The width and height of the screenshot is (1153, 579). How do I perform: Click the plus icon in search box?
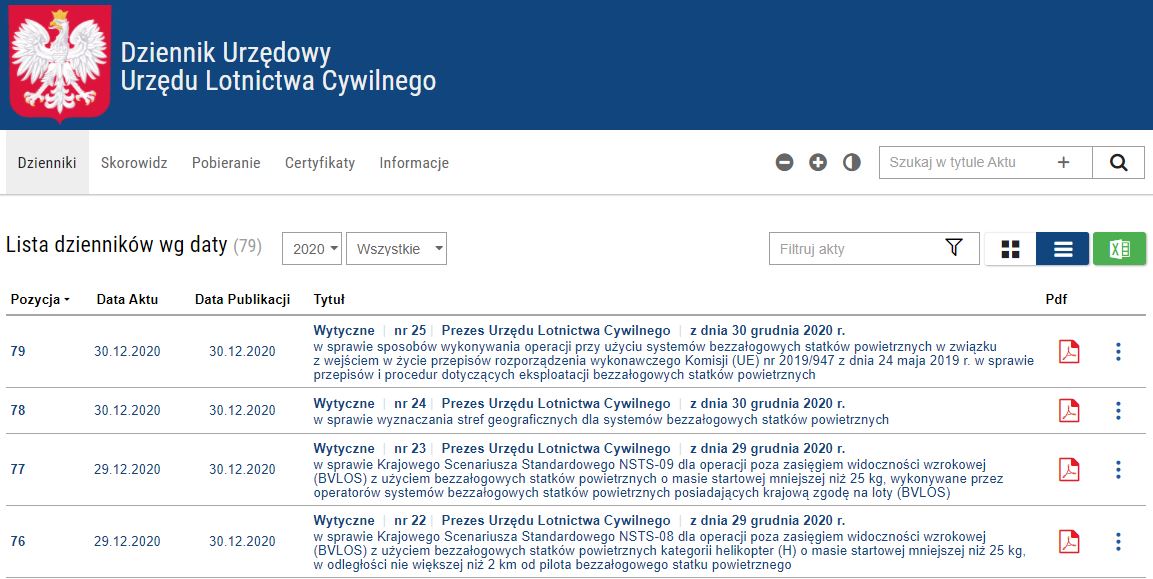pos(1063,163)
